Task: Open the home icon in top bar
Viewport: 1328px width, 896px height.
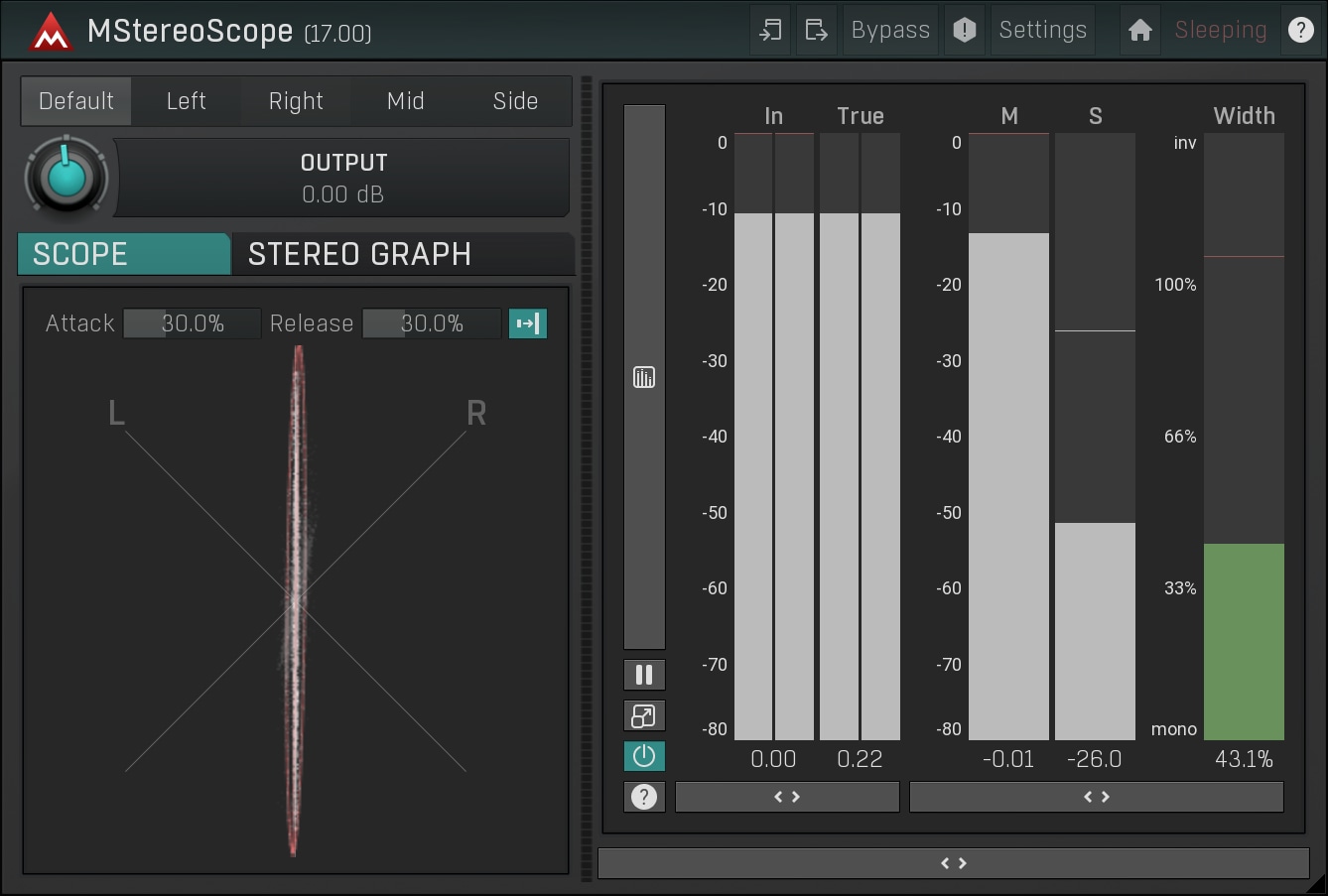Action: coord(1139,31)
